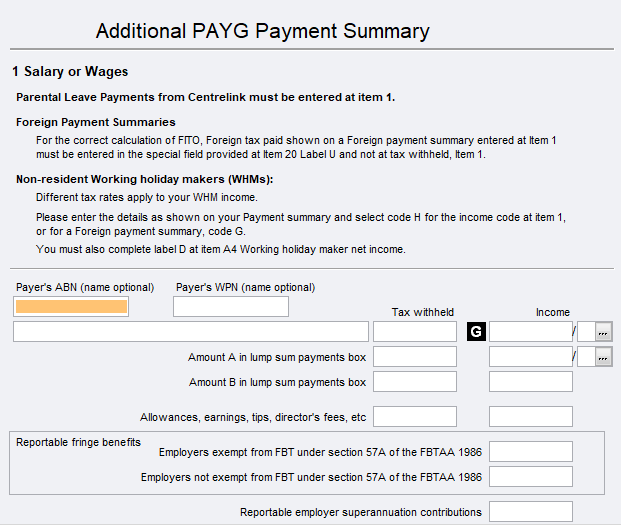This screenshot has width=621, height=525.
Task: Click the Amount B income field
Action: 530,382
